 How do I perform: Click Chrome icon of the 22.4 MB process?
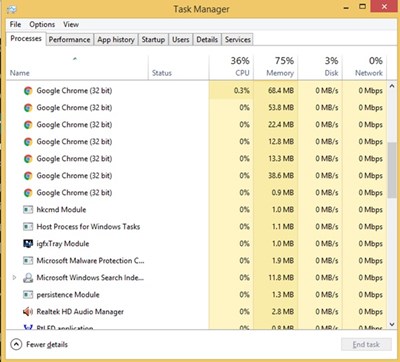coord(28,125)
